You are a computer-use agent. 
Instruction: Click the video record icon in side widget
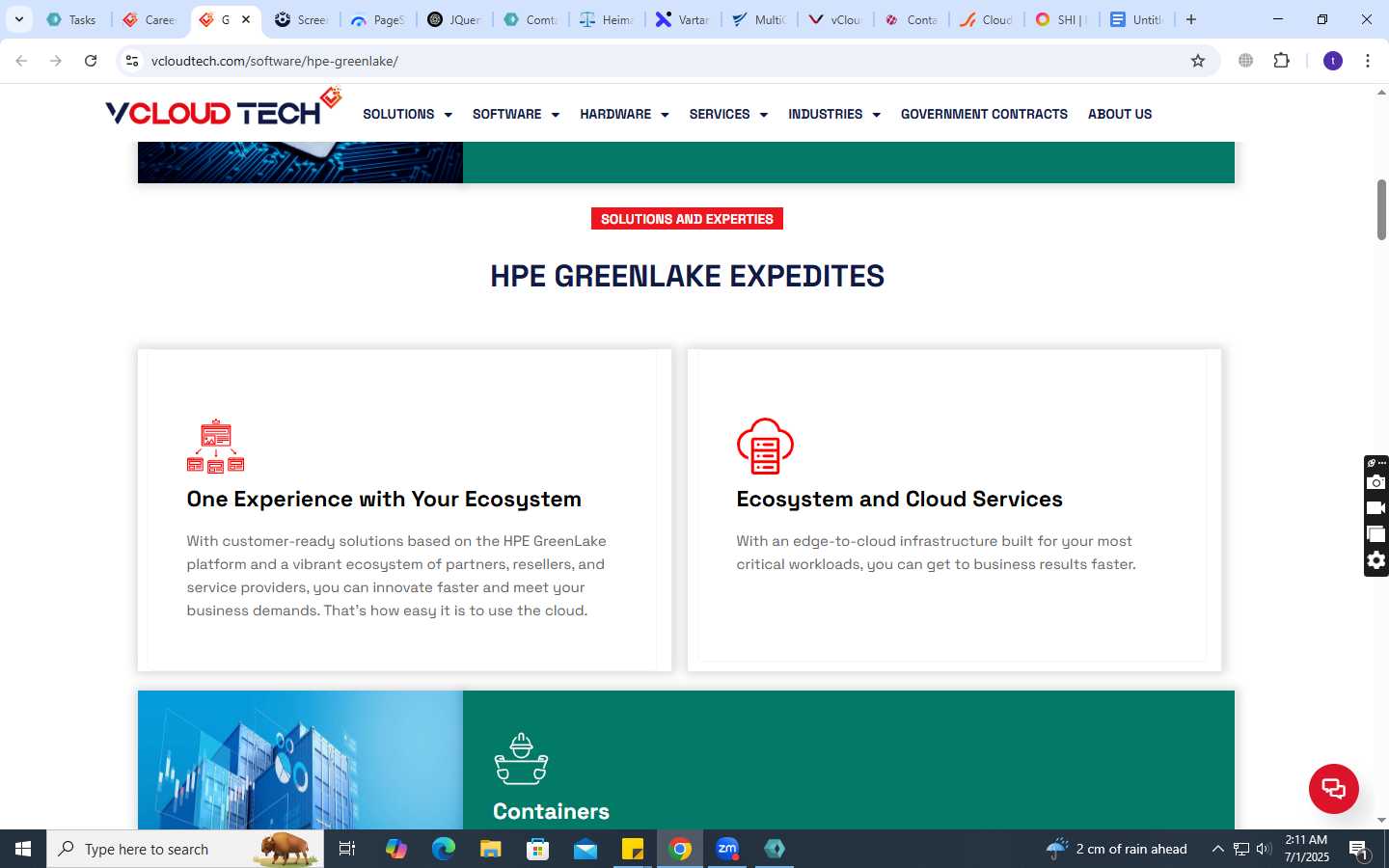tap(1375, 508)
